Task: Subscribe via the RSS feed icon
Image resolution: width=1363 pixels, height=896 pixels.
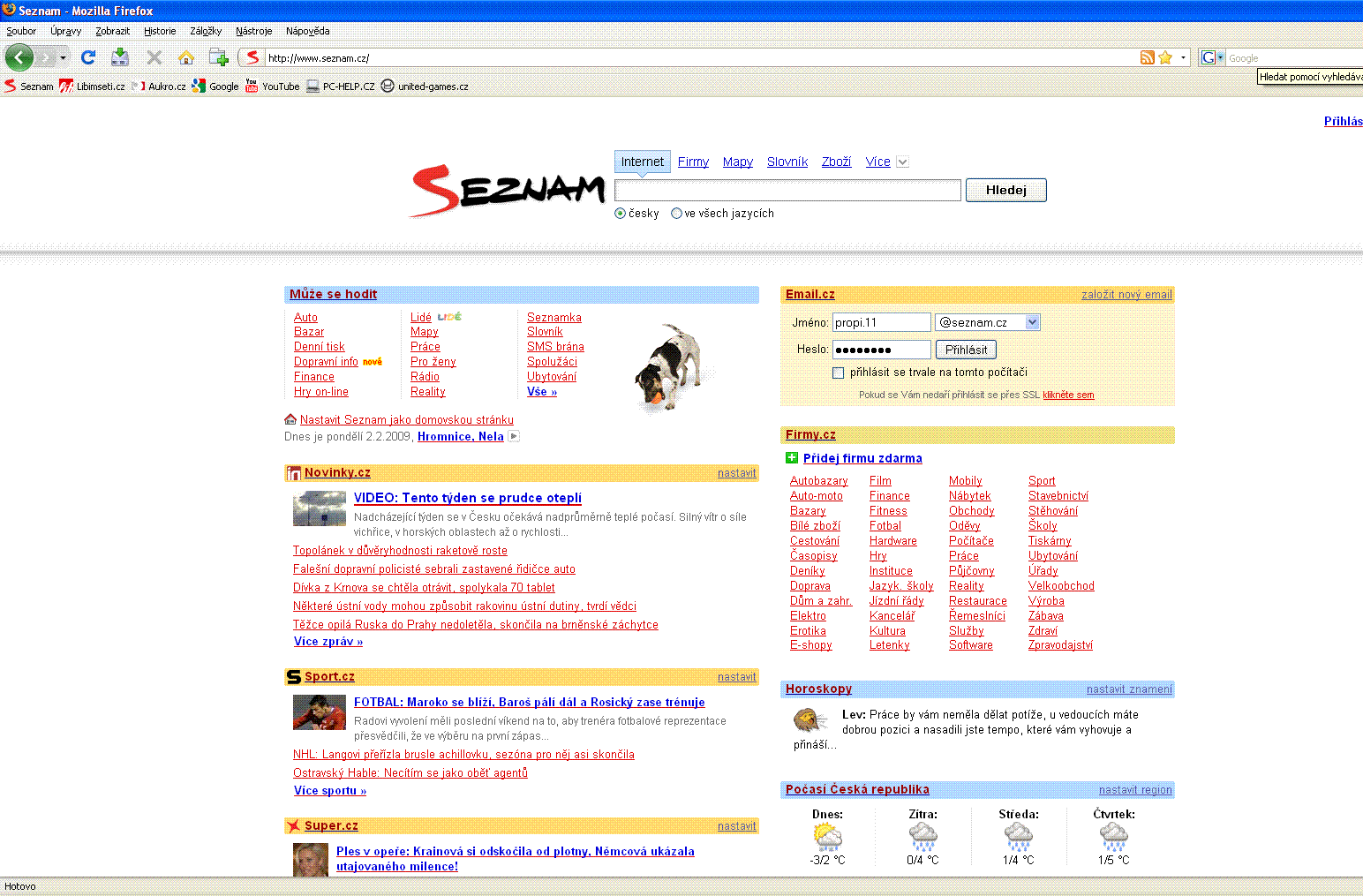Action: tap(1147, 57)
